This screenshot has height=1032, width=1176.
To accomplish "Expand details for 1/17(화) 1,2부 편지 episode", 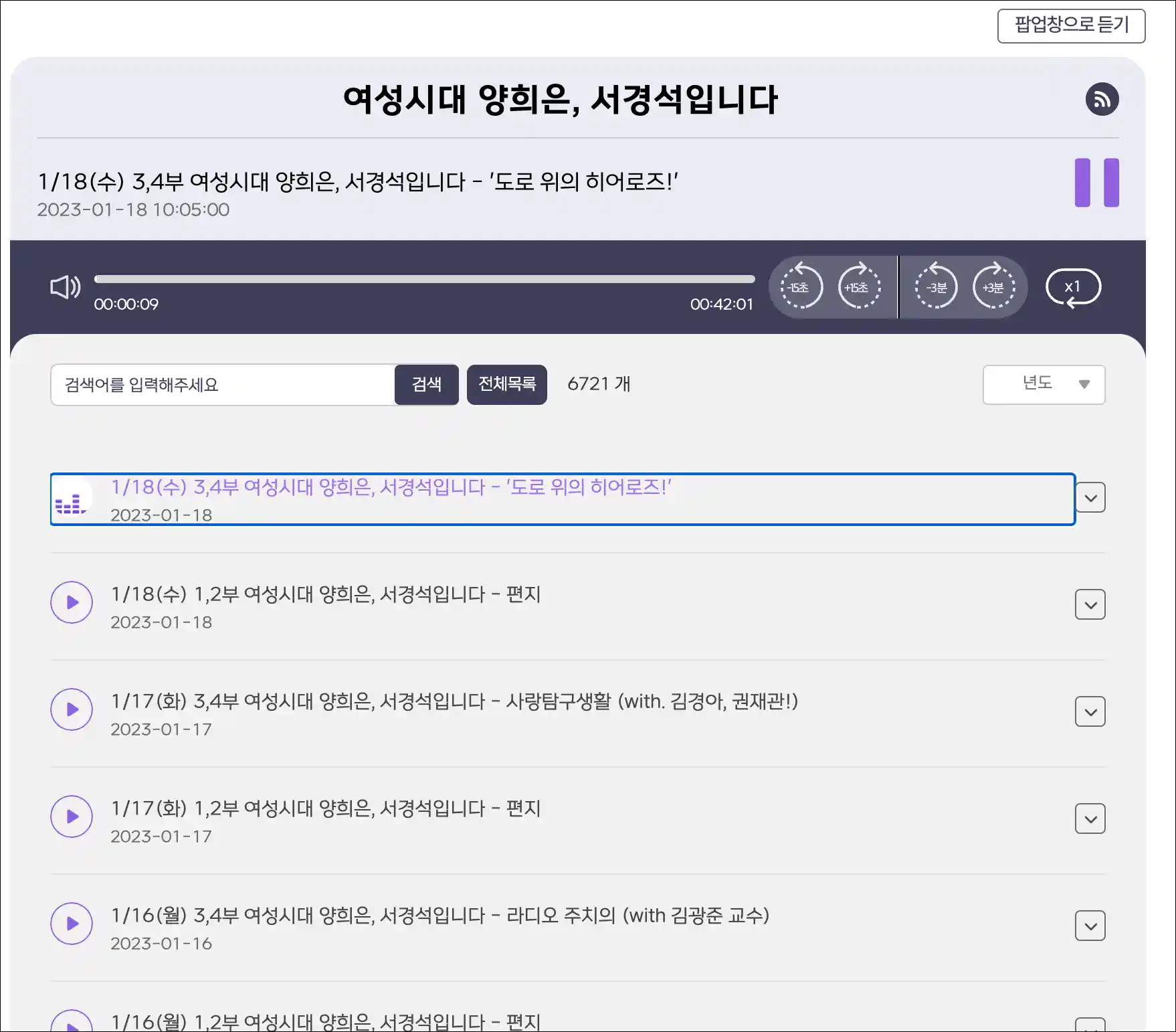I will point(1090,819).
